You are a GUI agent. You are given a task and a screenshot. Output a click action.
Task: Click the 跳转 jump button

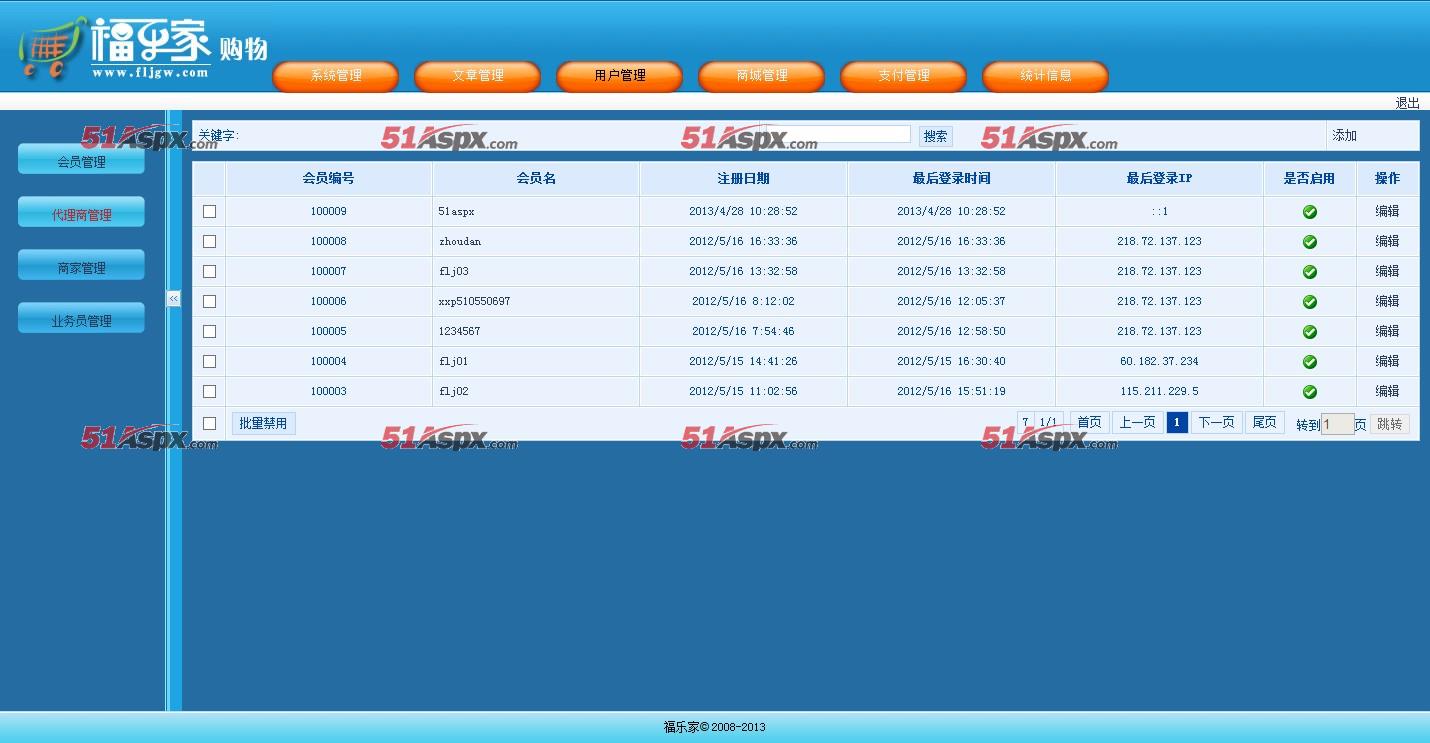tap(1390, 424)
